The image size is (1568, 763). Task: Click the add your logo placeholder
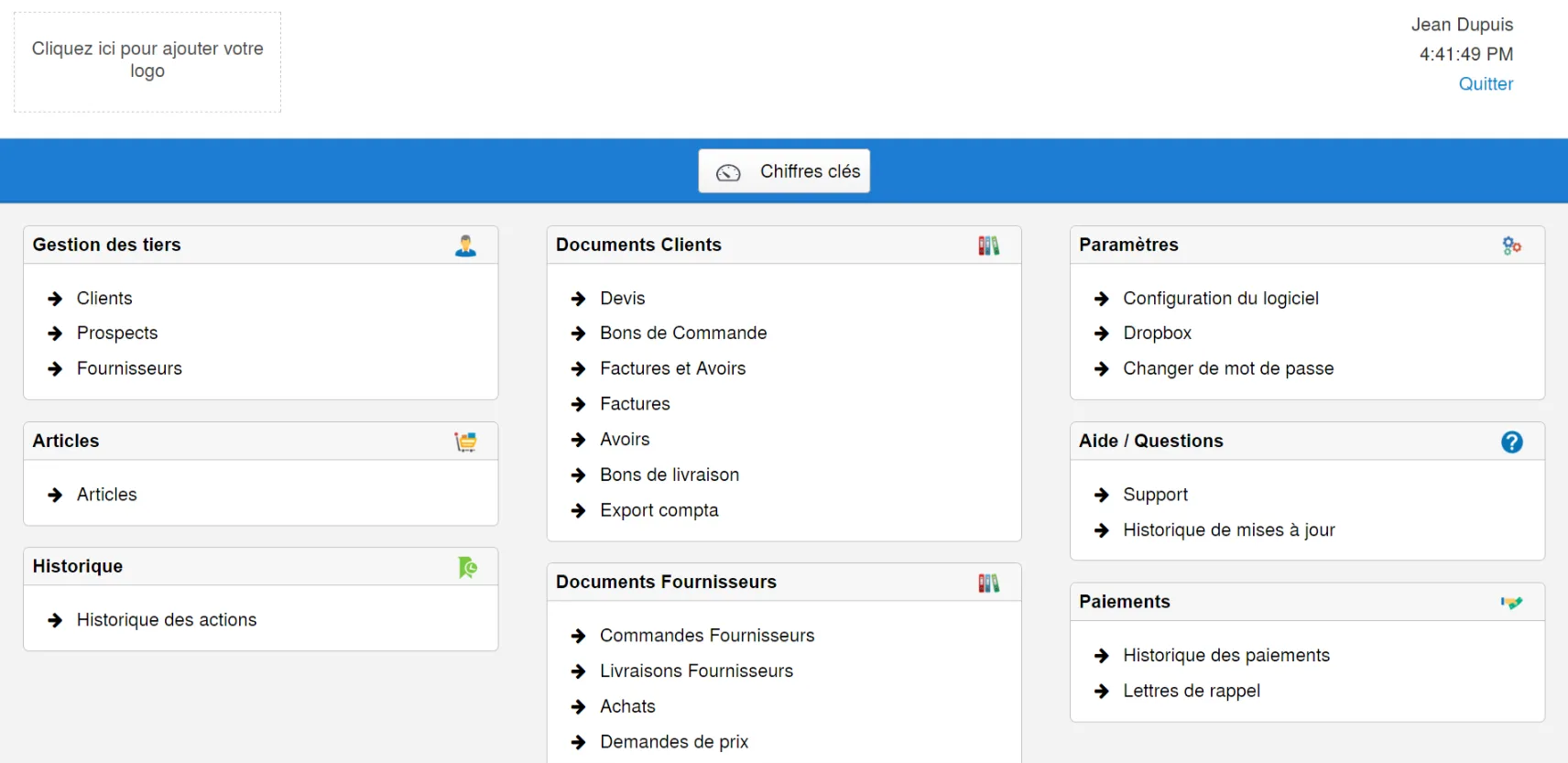(x=147, y=61)
